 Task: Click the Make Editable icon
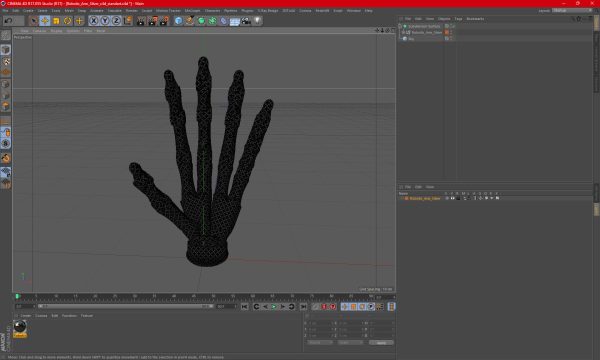click(5, 35)
